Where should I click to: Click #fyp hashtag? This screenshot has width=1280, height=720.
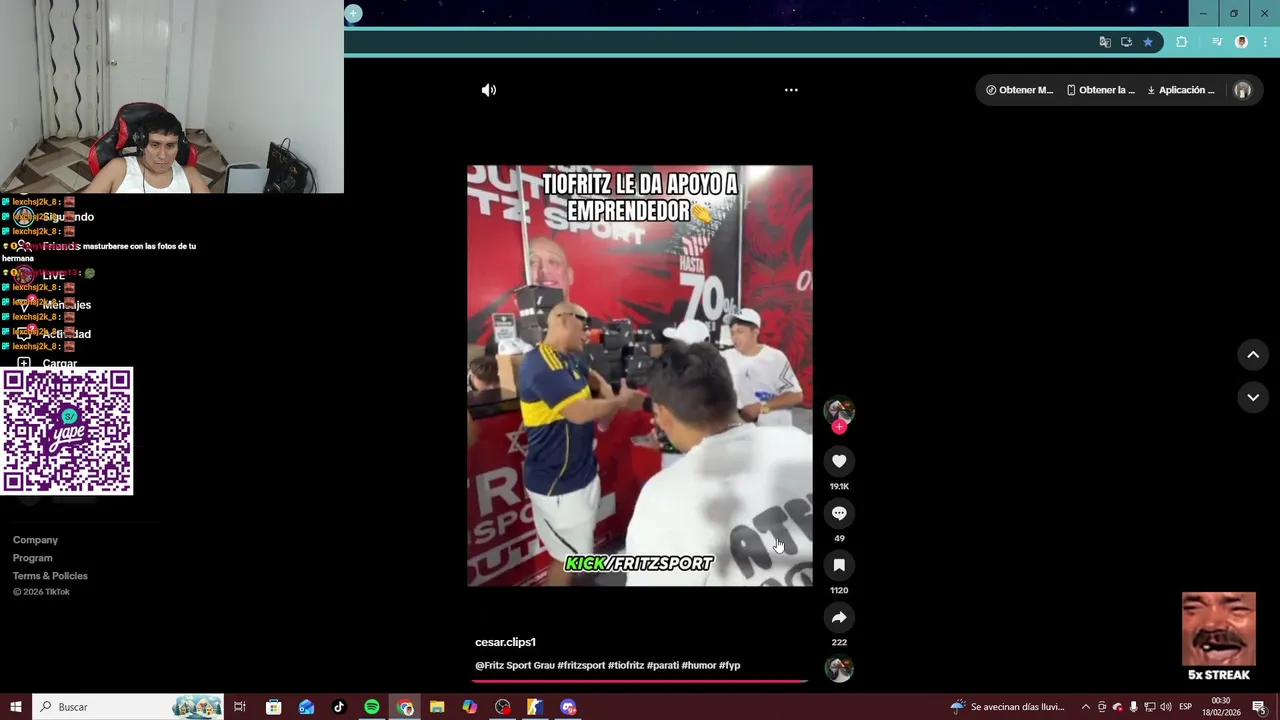coord(729,665)
